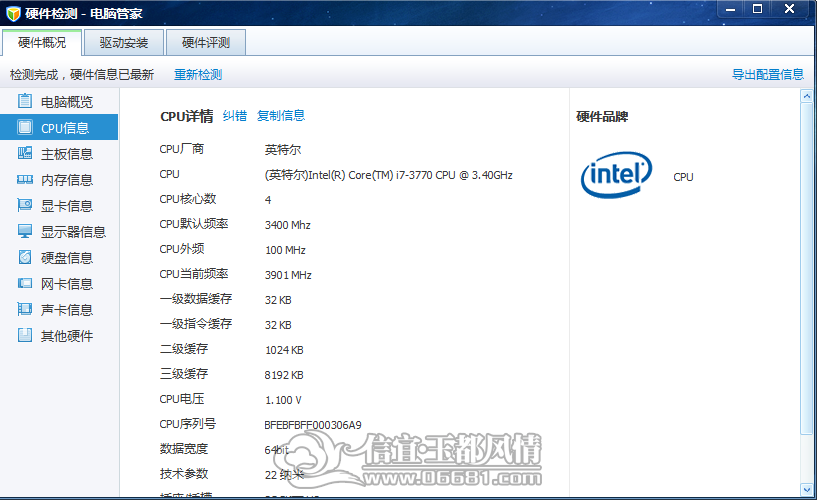
Task: Click the 3400 Mhz default frequency value
Action: pyautogui.click(x=288, y=225)
